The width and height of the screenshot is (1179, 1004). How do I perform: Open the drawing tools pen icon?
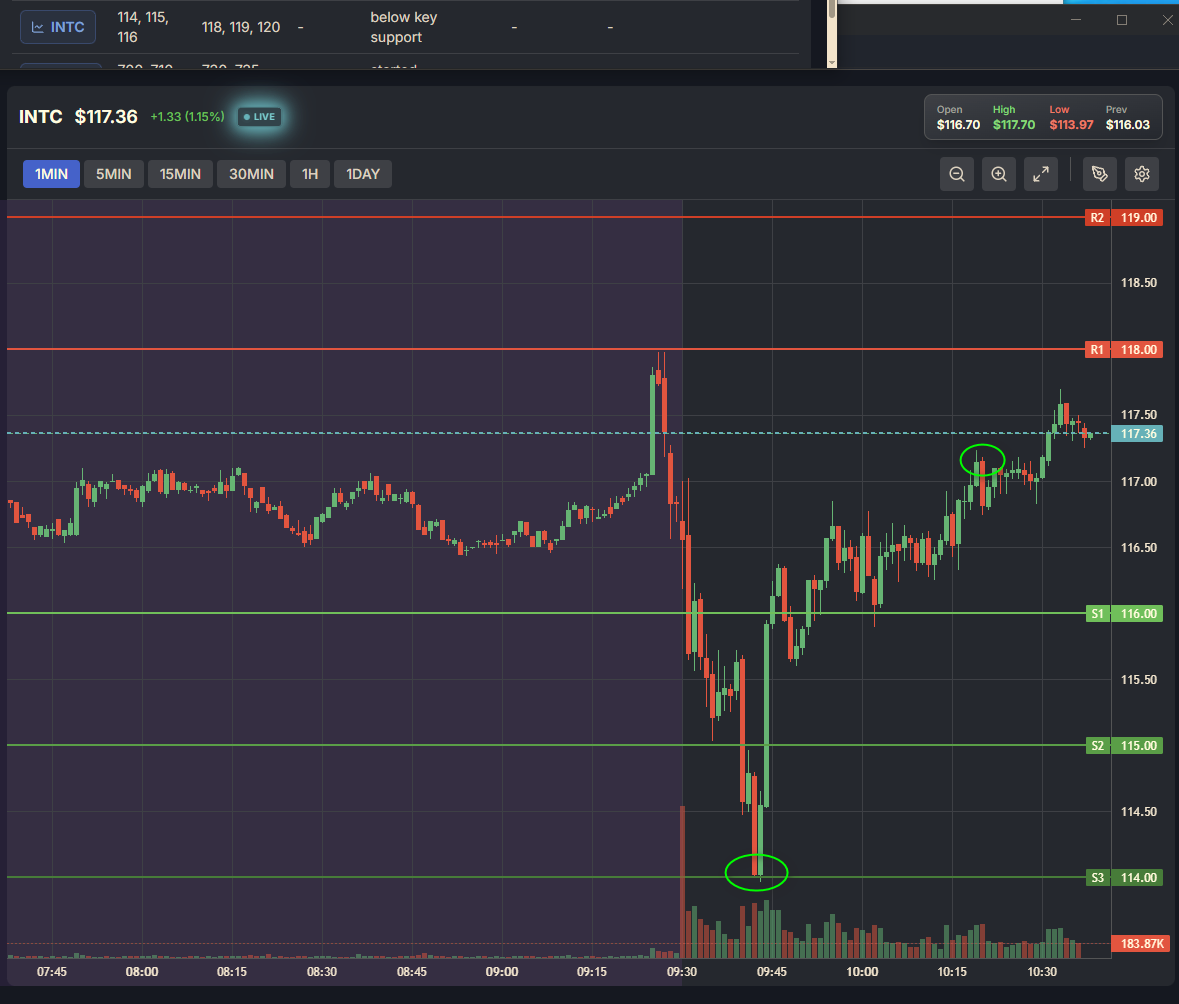1099,174
